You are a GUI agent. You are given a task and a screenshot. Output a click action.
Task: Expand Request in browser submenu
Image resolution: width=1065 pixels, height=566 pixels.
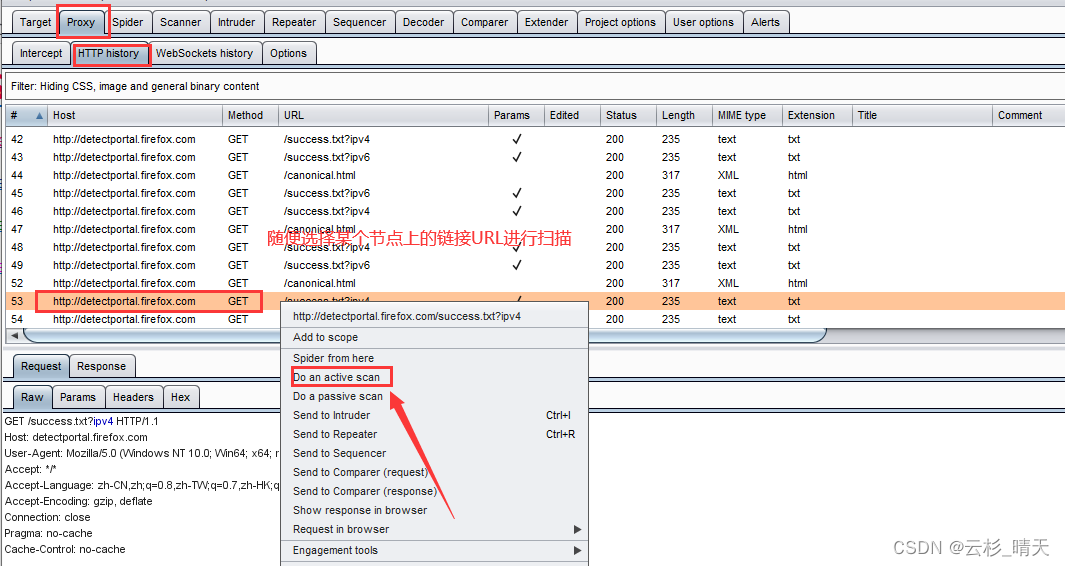[435, 529]
